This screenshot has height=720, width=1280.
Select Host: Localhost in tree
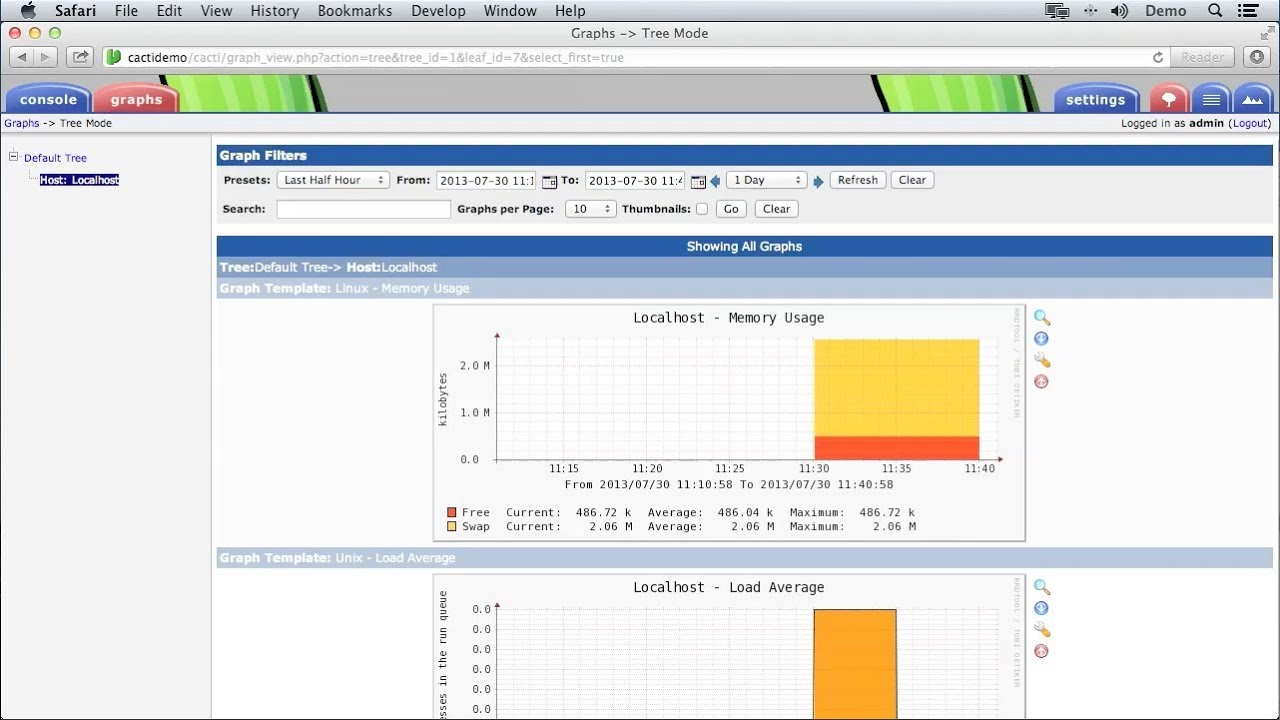coord(79,180)
